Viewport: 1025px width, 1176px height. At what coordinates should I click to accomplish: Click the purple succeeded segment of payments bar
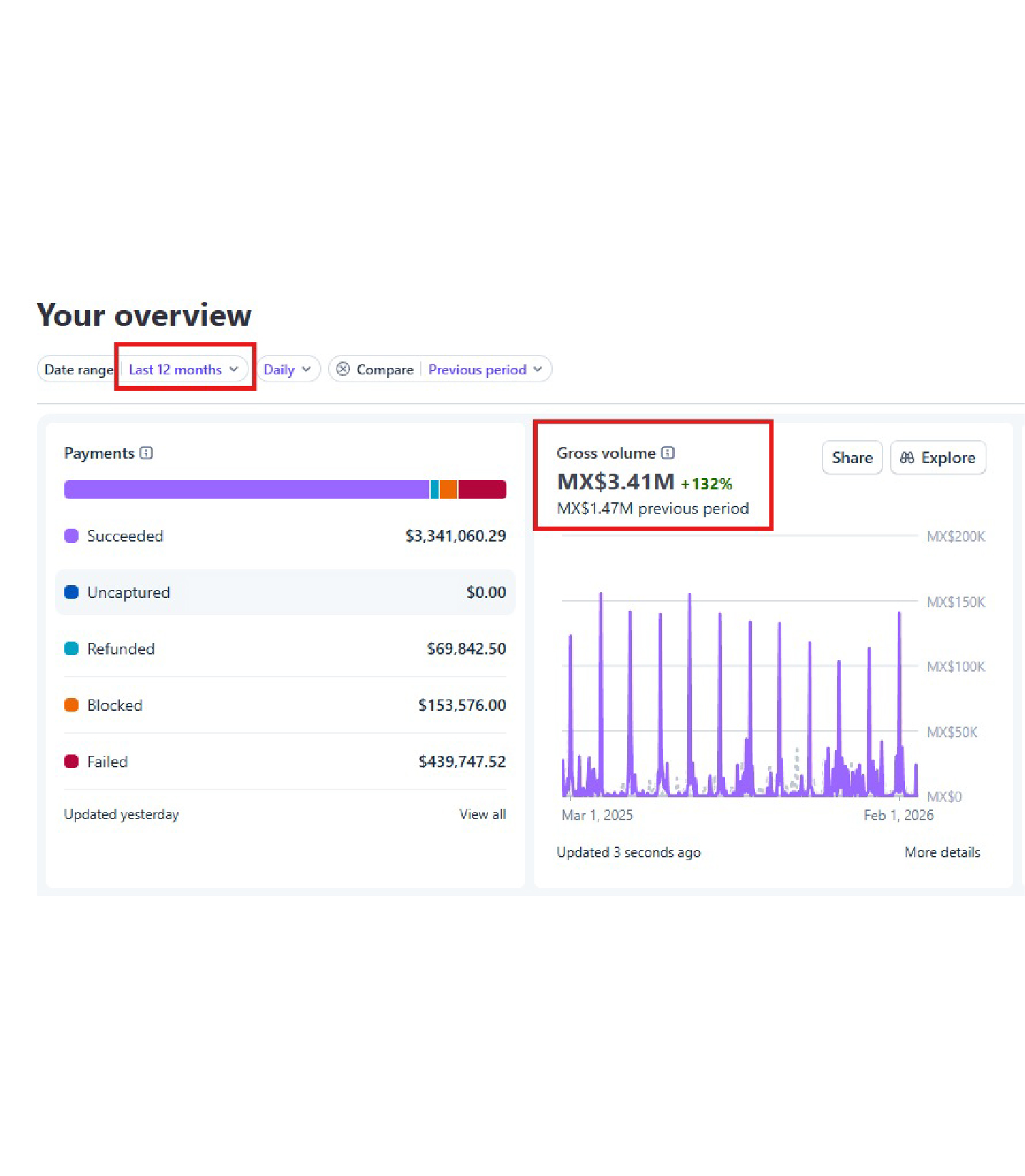246,489
